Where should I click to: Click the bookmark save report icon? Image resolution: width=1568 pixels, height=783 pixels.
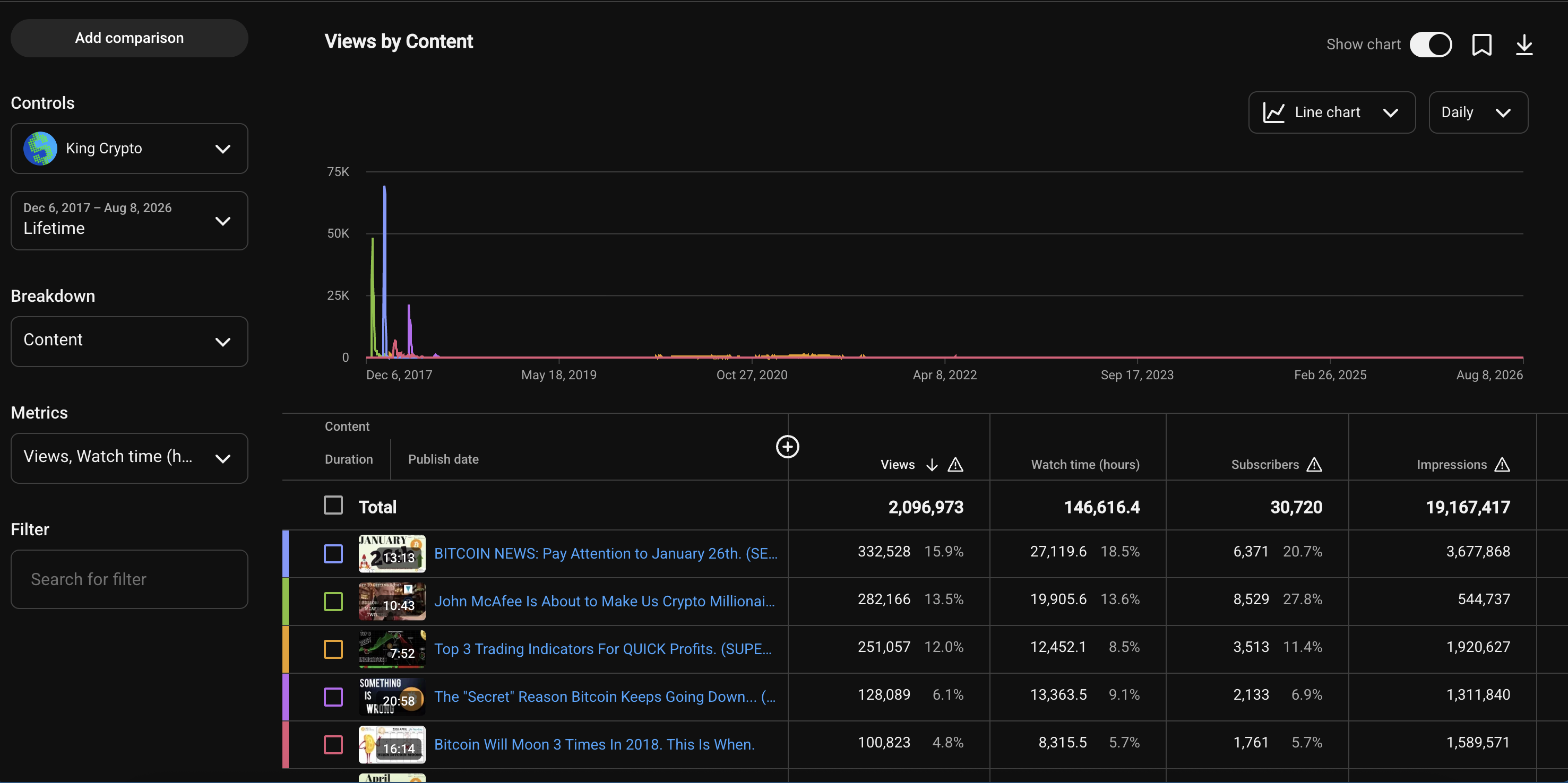(x=1481, y=45)
